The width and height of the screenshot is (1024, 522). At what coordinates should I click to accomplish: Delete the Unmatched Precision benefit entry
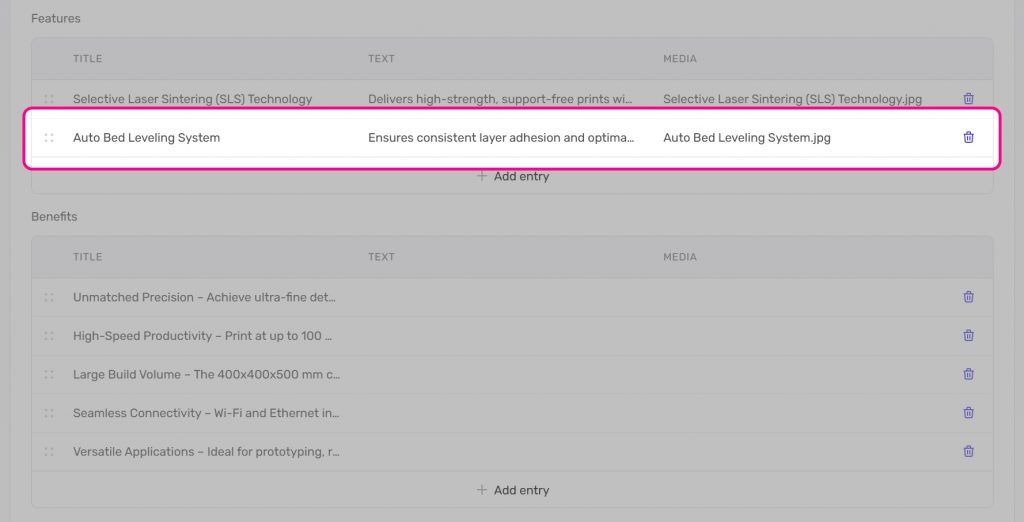(x=968, y=297)
